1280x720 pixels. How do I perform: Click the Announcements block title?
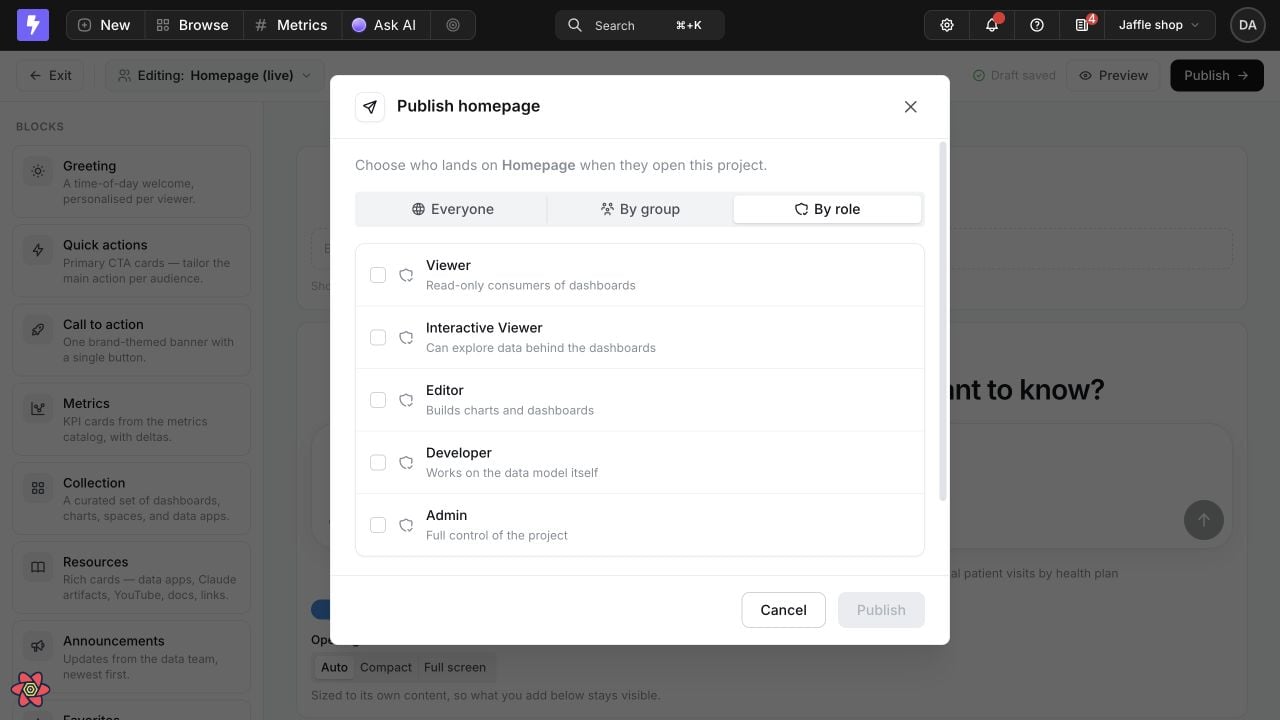114,641
